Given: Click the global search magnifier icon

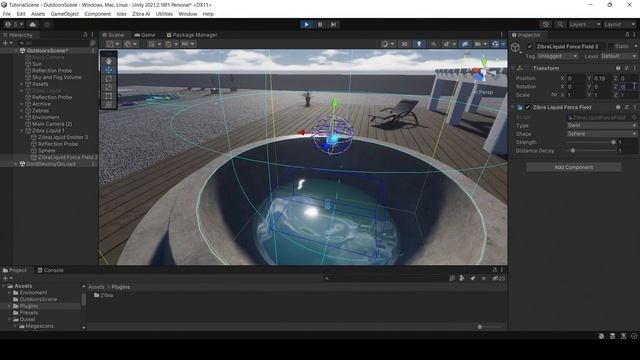Looking at the screenshot, I should [560, 24].
